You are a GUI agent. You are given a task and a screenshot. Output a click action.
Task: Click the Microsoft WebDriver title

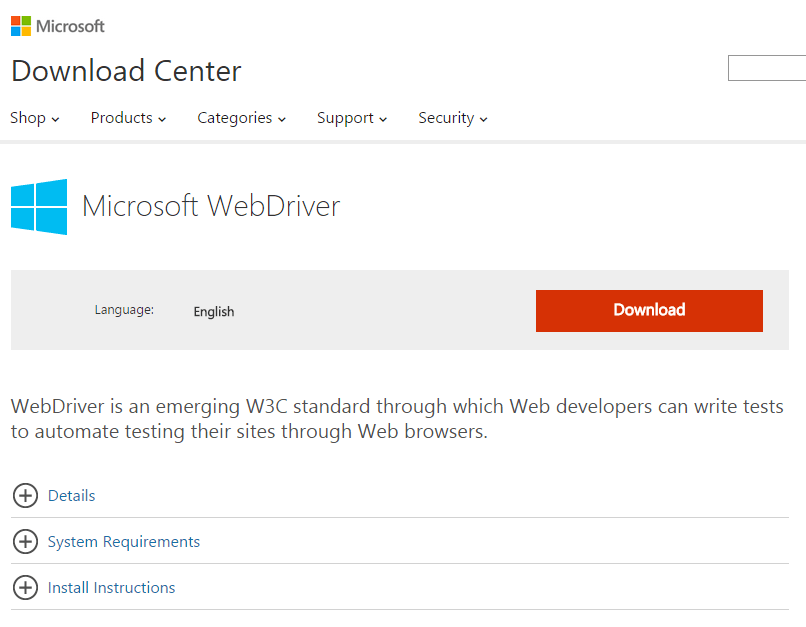click(211, 206)
